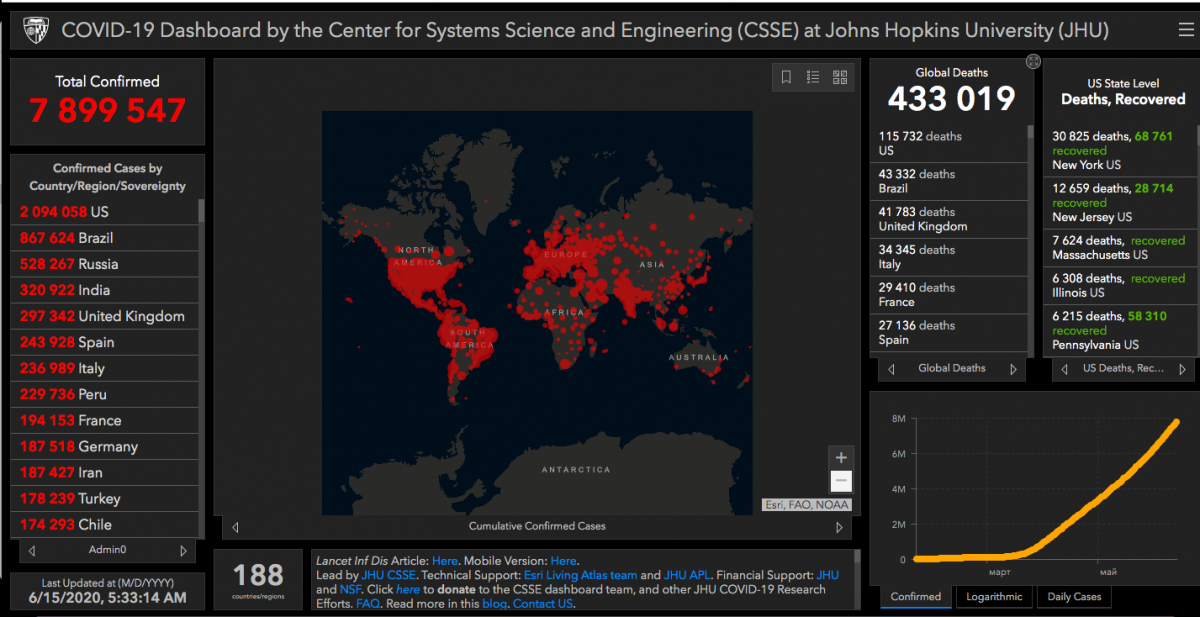Select Turkey in the confirmed cases list
Image resolution: width=1200 pixels, height=617 pixels.
coord(105,498)
